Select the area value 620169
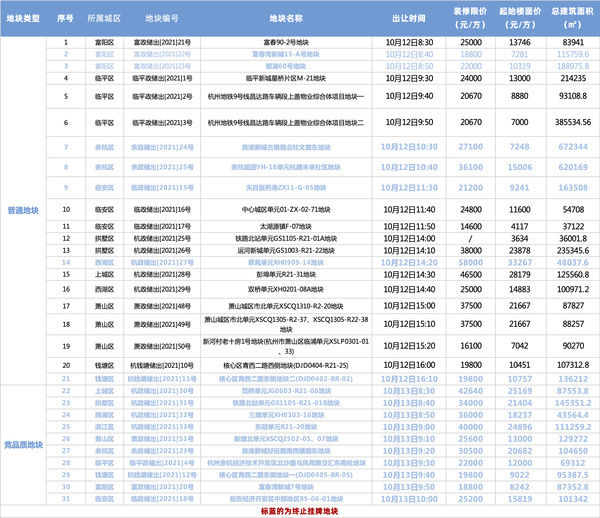The width and height of the screenshot is (600, 518). pos(573,167)
